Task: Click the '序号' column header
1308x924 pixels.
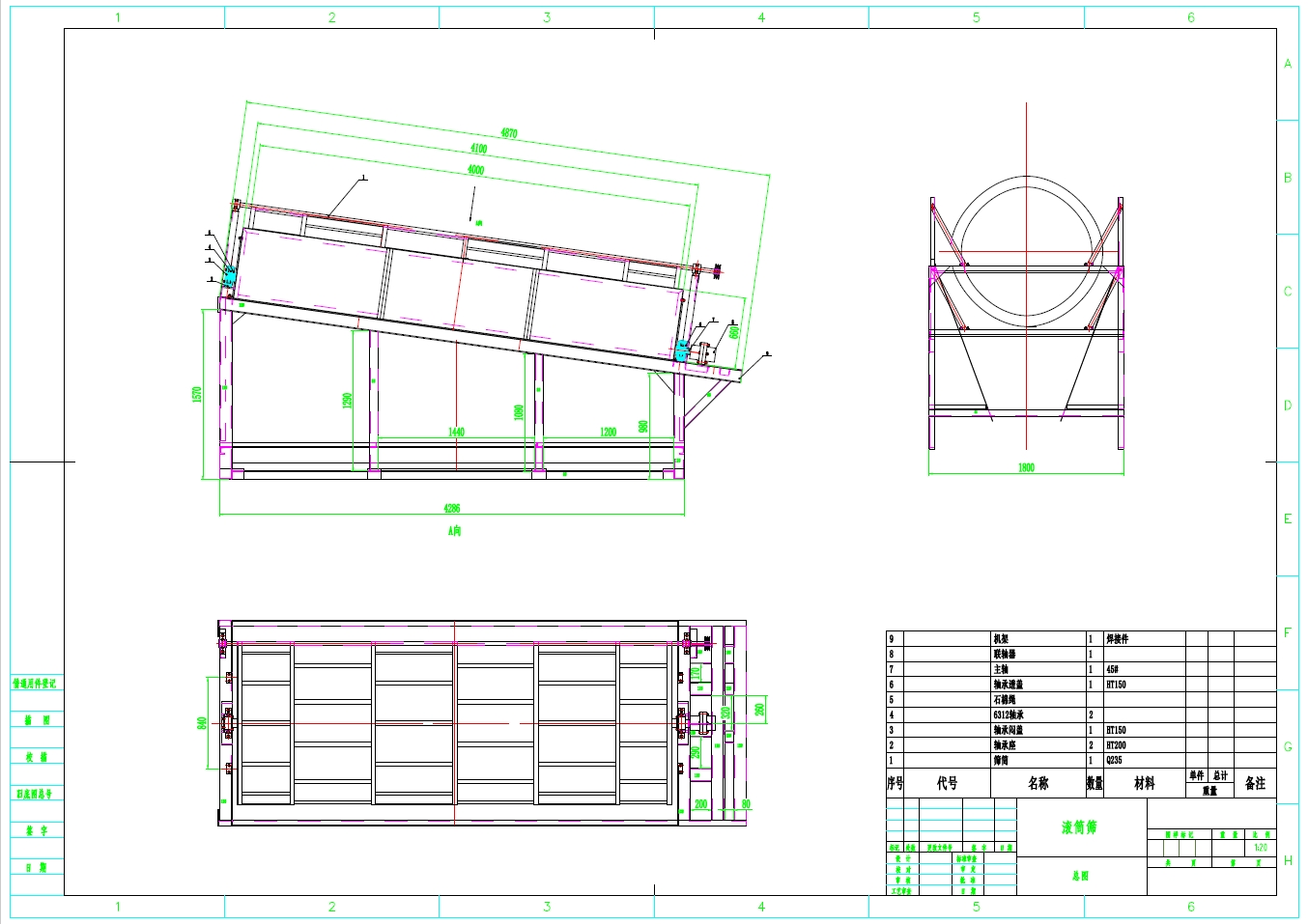Action: [896, 783]
